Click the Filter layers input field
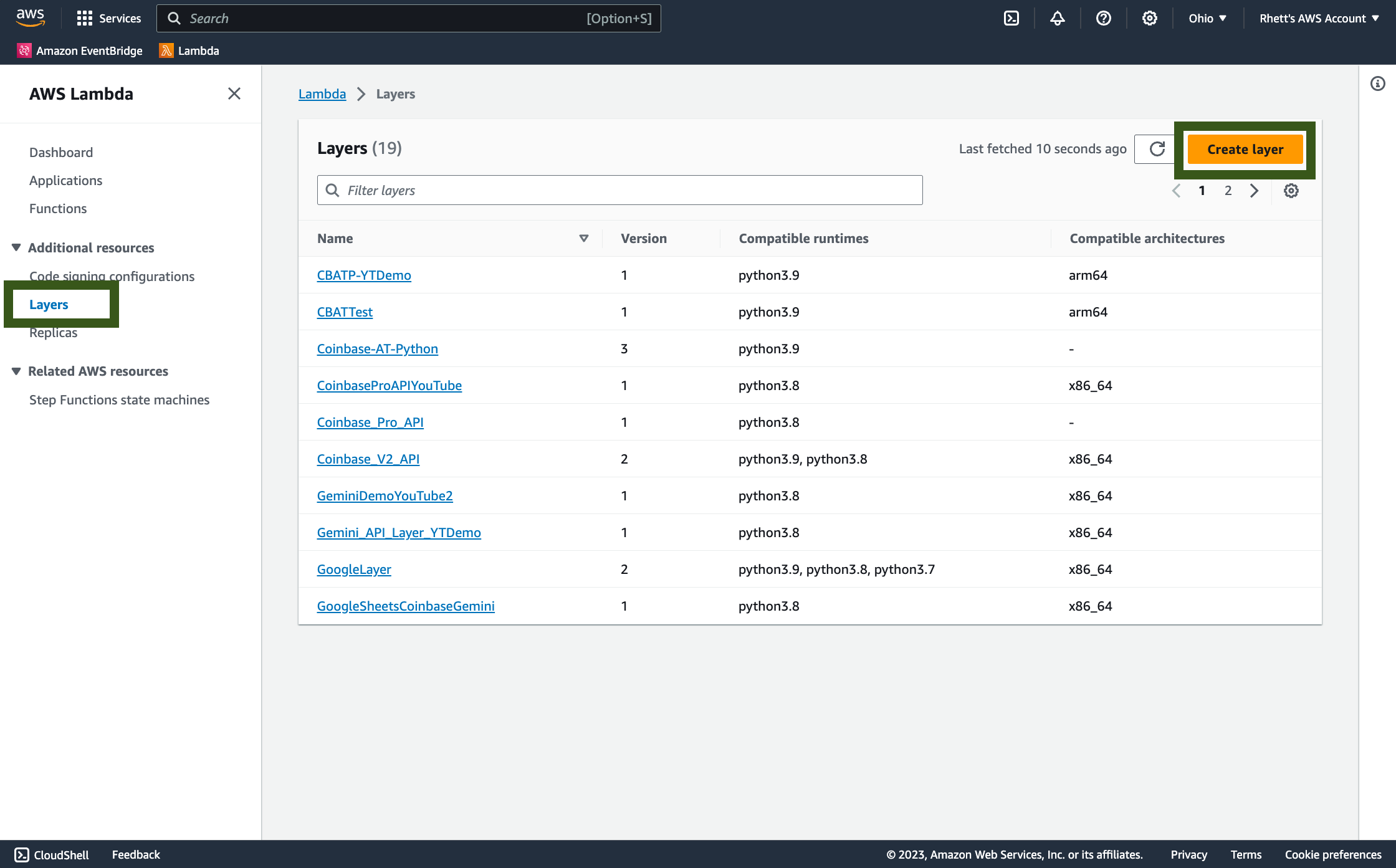 pos(620,189)
